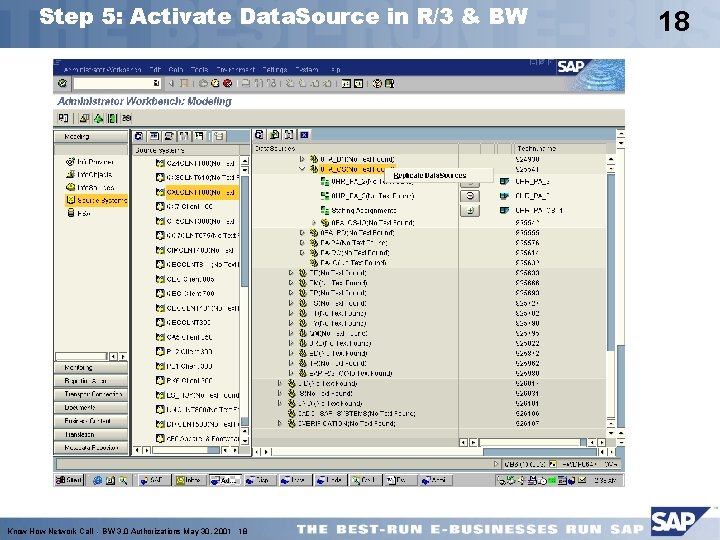The image size is (720, 540).
Task: Click the Save icon in the toolbar
Action: point(184,83)
